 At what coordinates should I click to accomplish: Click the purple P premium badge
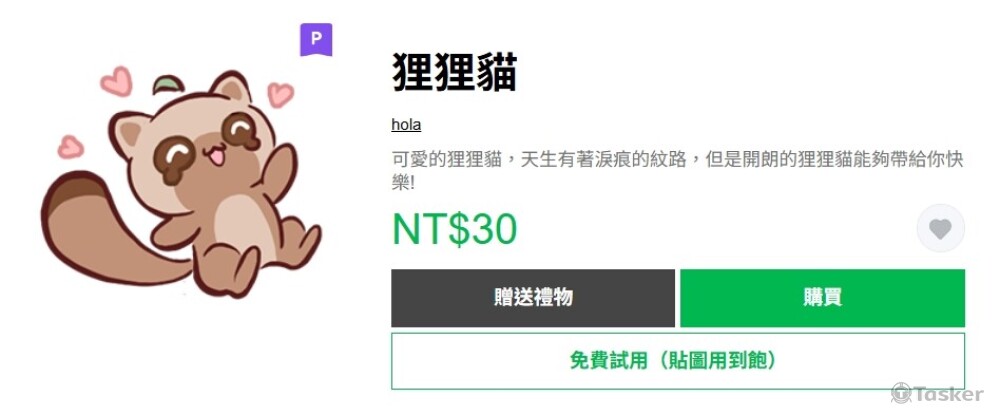point(316,40)
